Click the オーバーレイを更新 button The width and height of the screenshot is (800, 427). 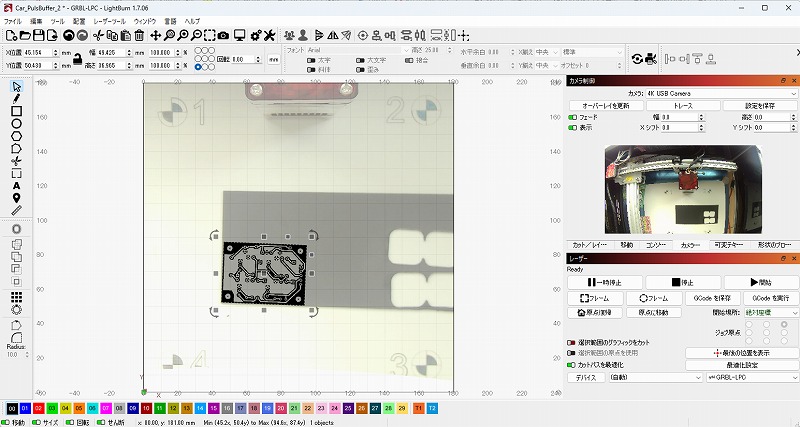coord(606,105)
